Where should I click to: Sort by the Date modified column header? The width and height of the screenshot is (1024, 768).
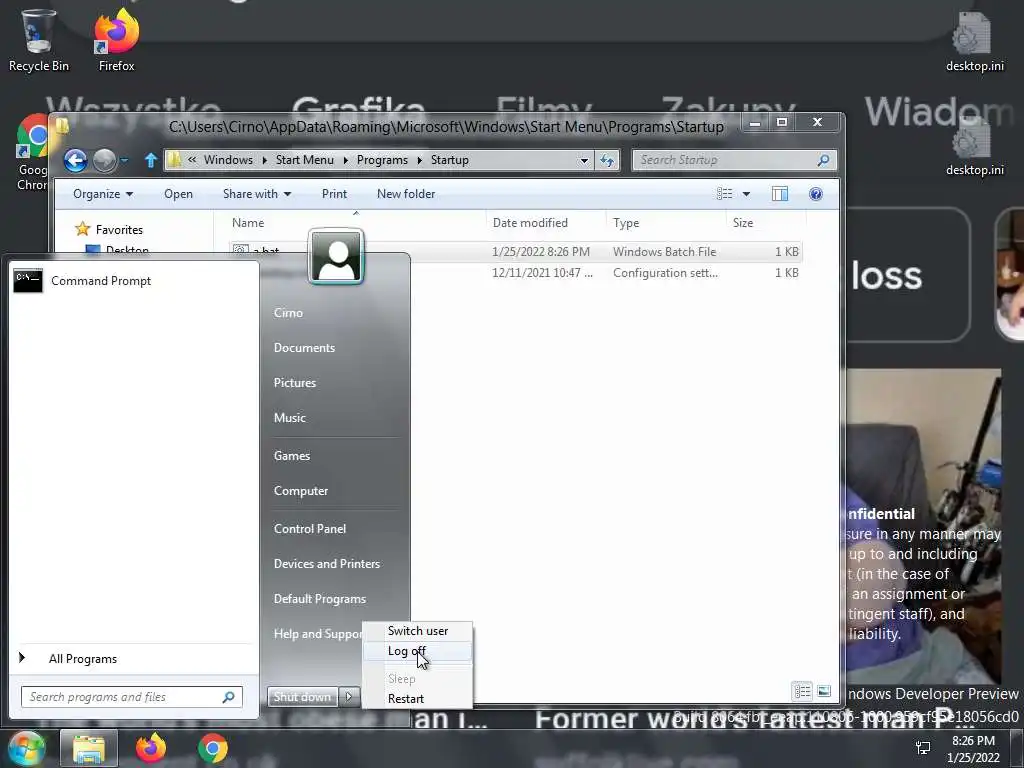click(x=546, y=223)
